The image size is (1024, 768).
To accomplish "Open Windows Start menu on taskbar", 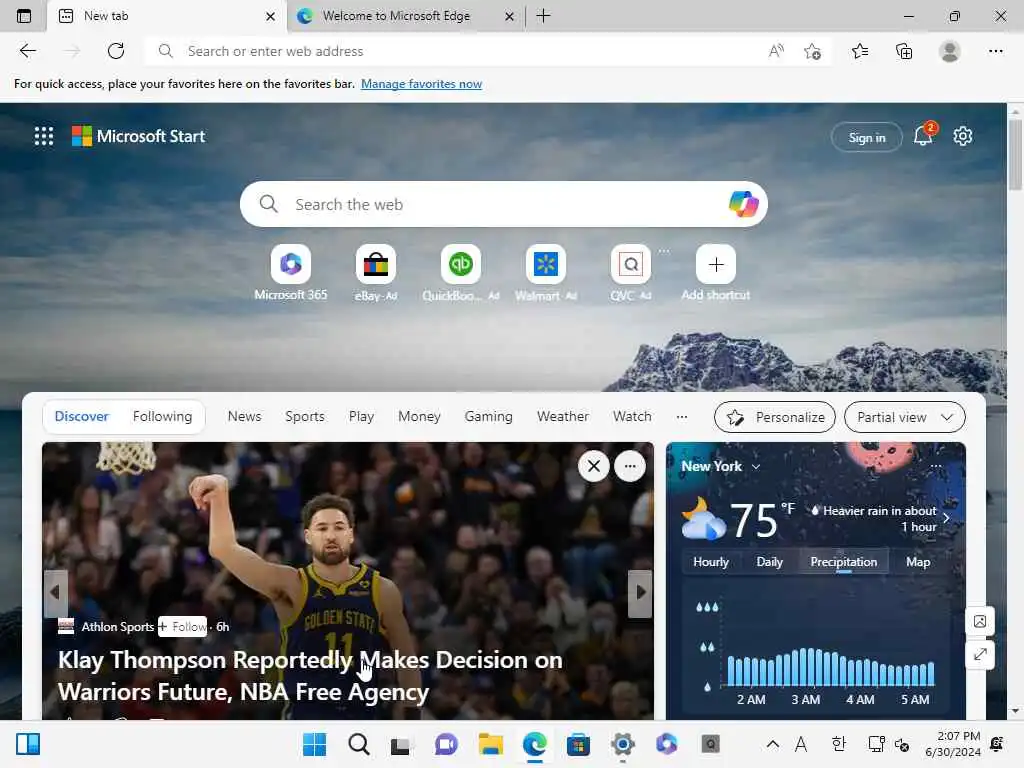I will 314,744.
